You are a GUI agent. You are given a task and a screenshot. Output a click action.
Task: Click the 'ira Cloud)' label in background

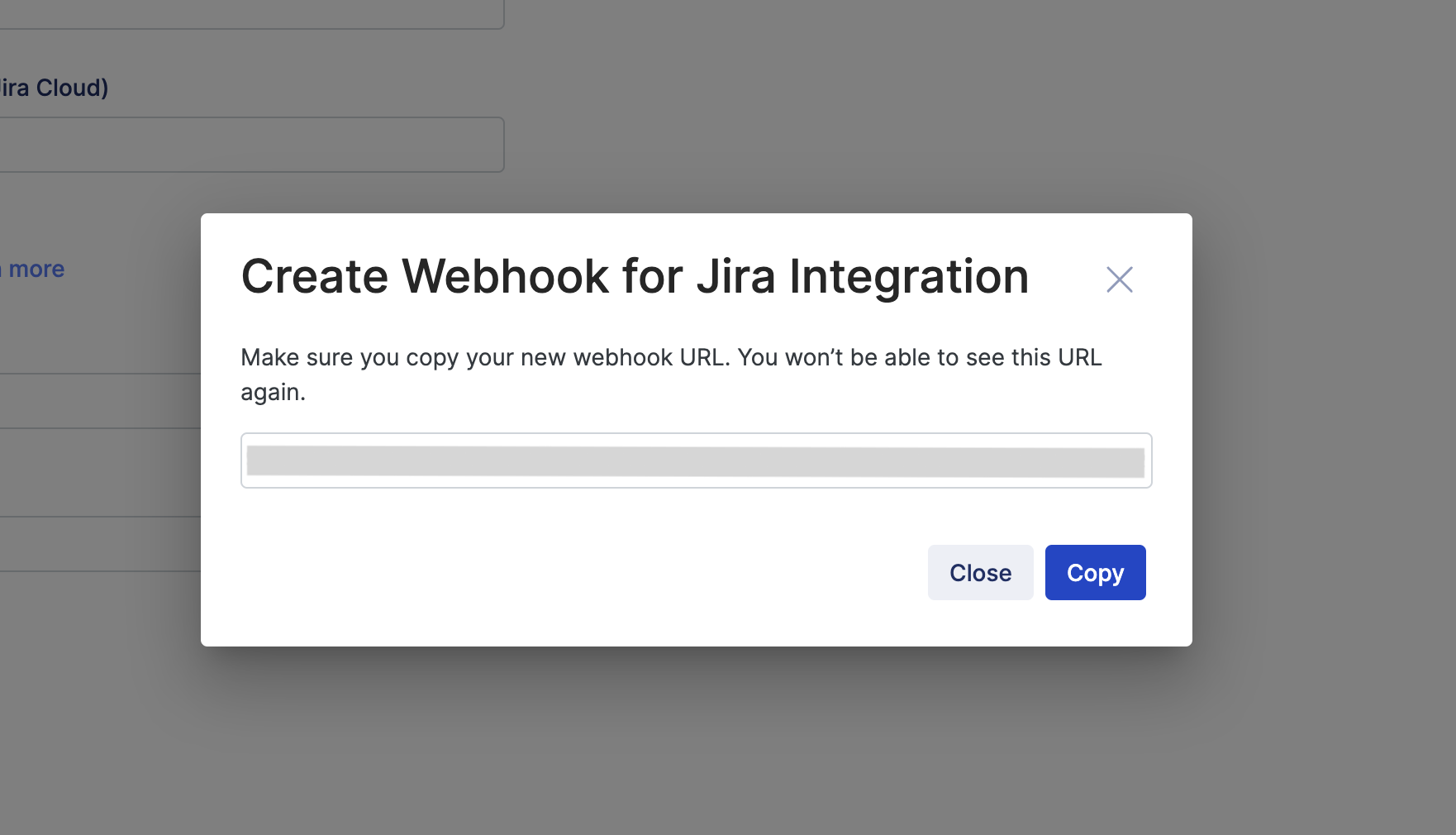point(55,88)
